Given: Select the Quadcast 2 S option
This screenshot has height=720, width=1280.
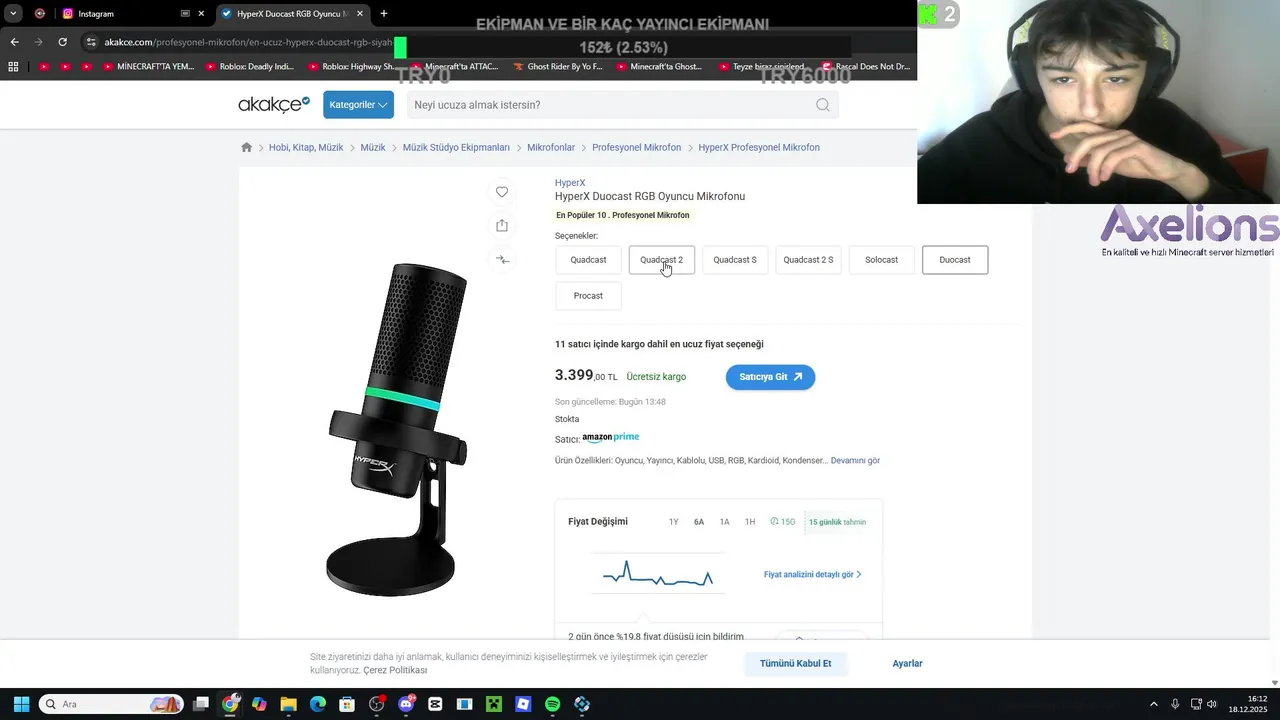Looking at the screenshot, I should [x=808, y=260].
